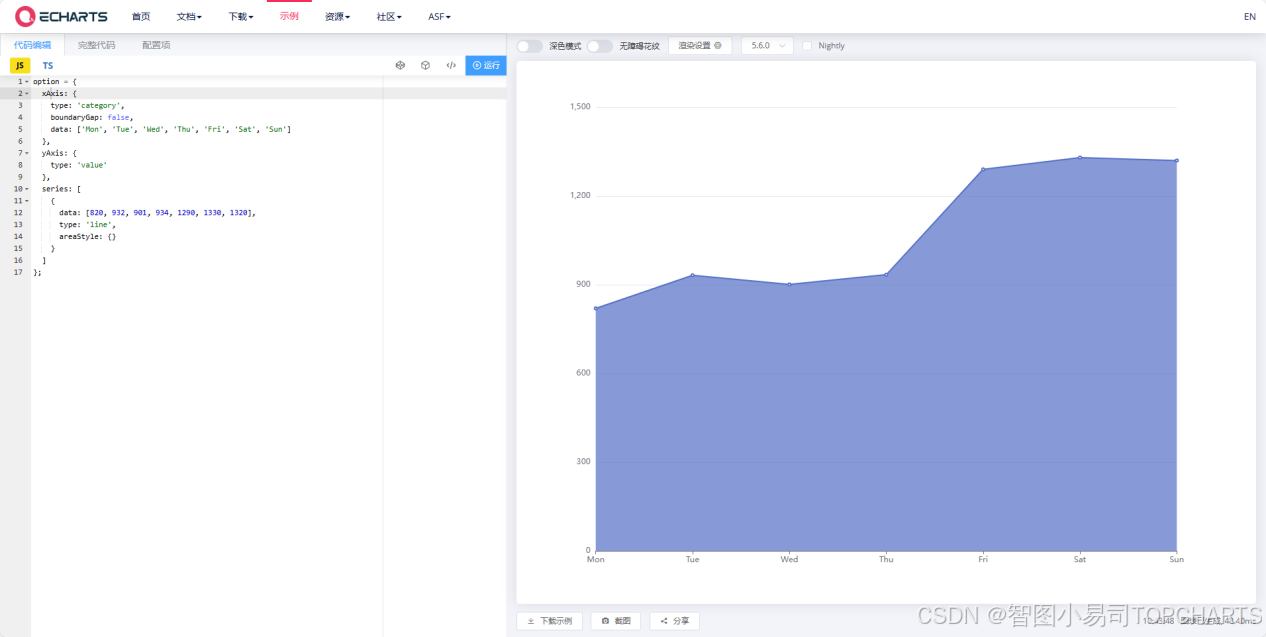Open the 完整代码 tab
This screenshot has height=637, width=1266.
[96, 45]
